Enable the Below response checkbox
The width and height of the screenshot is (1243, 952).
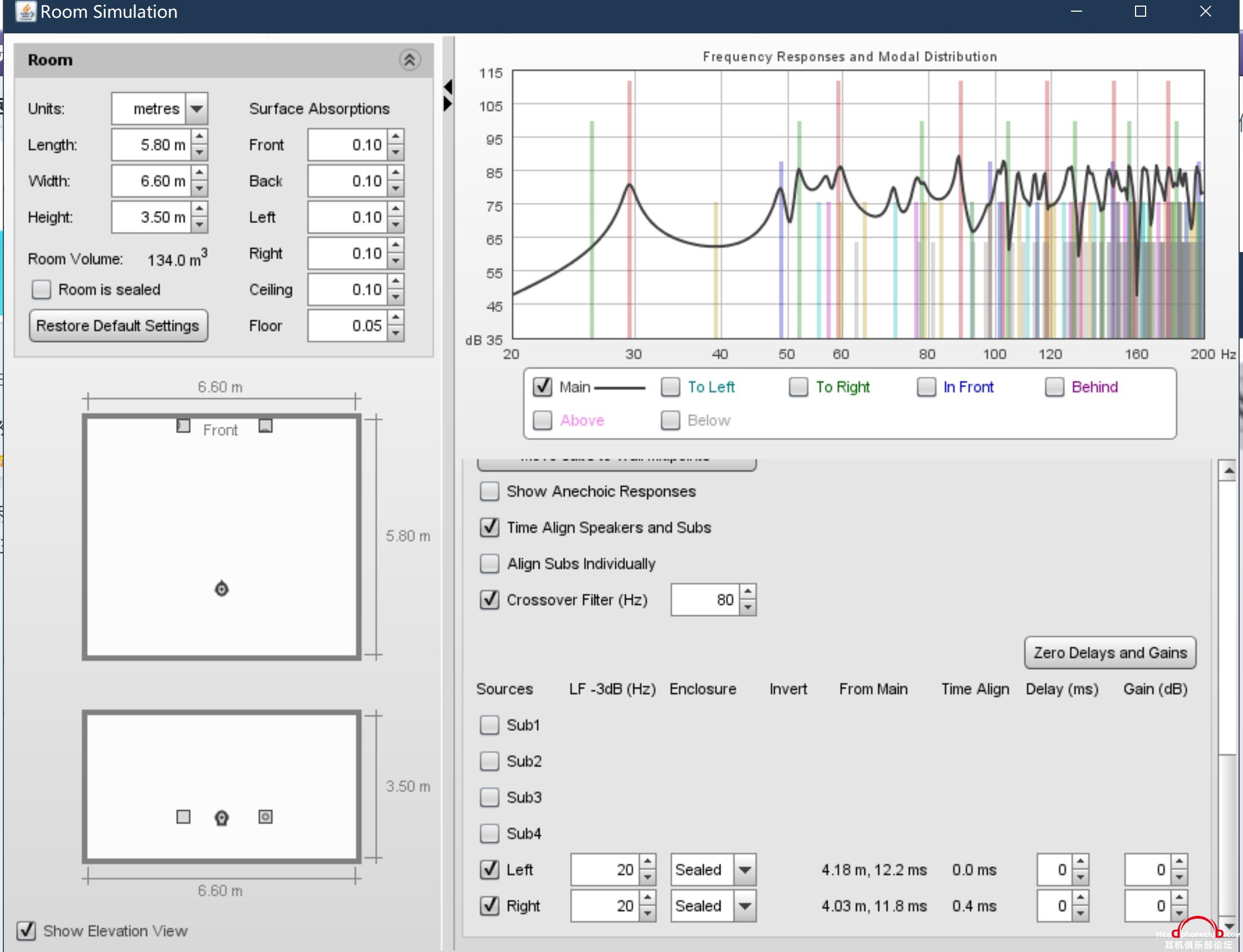(671, 421)
